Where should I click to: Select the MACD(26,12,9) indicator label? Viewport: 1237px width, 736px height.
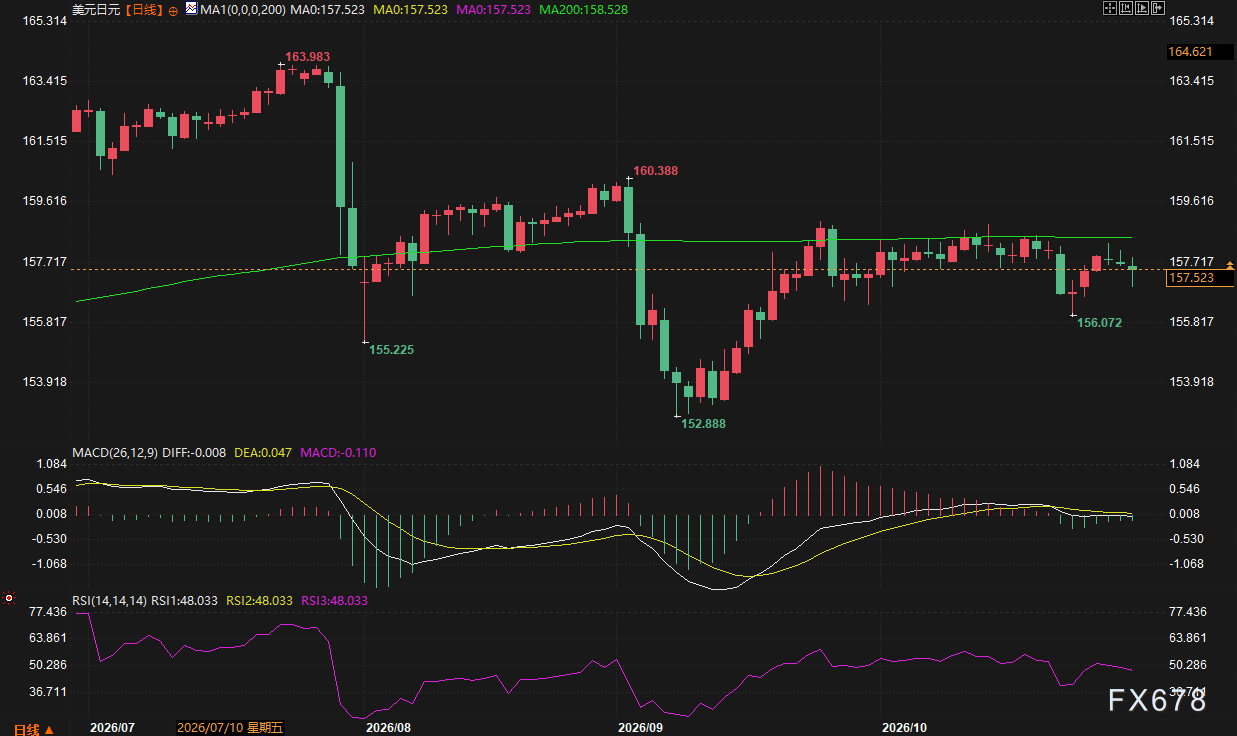click(x=114, y=452)
